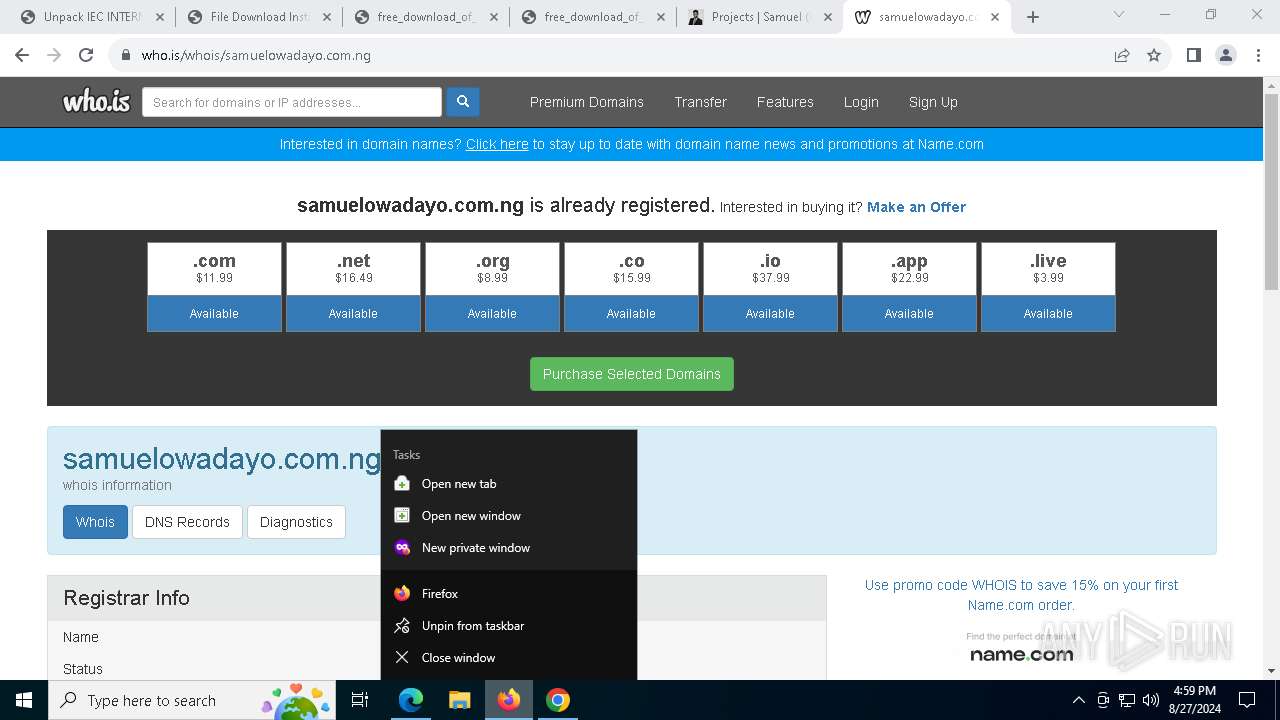Select the .io Available button

tap(770, 313)
